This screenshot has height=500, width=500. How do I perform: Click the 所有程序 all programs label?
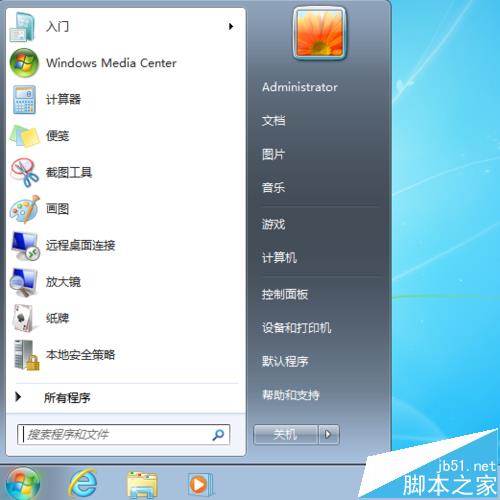click(67, 397)
